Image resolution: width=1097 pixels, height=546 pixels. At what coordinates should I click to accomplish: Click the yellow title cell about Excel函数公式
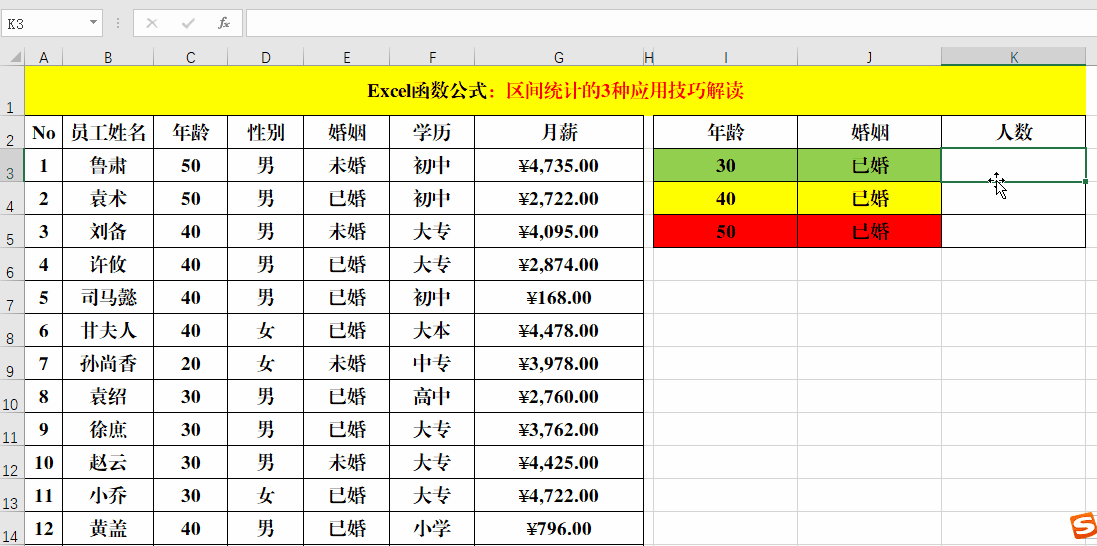pos(555,90)
